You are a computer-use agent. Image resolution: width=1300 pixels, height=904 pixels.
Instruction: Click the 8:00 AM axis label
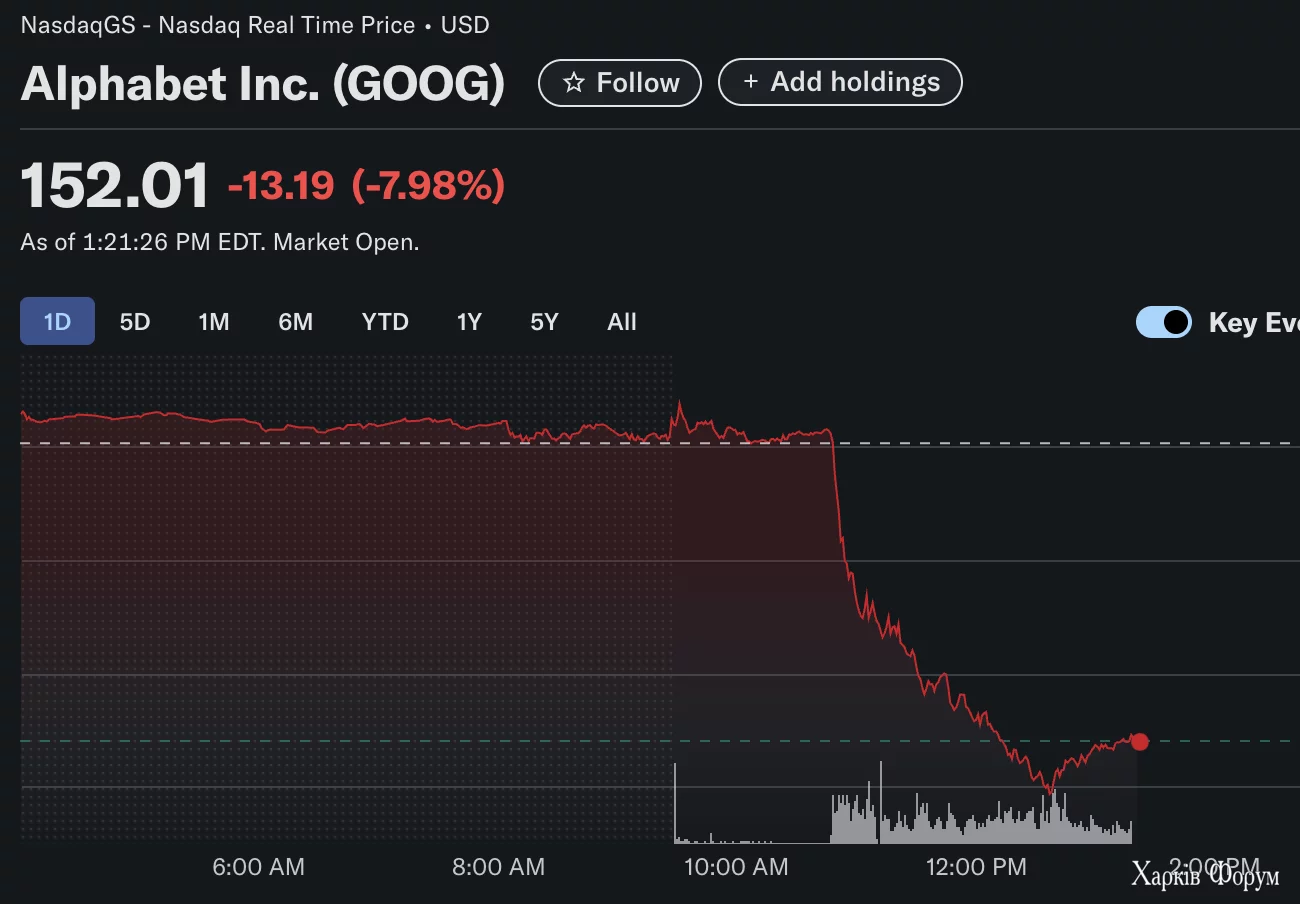pyautogui.click(x=498, y=867)
